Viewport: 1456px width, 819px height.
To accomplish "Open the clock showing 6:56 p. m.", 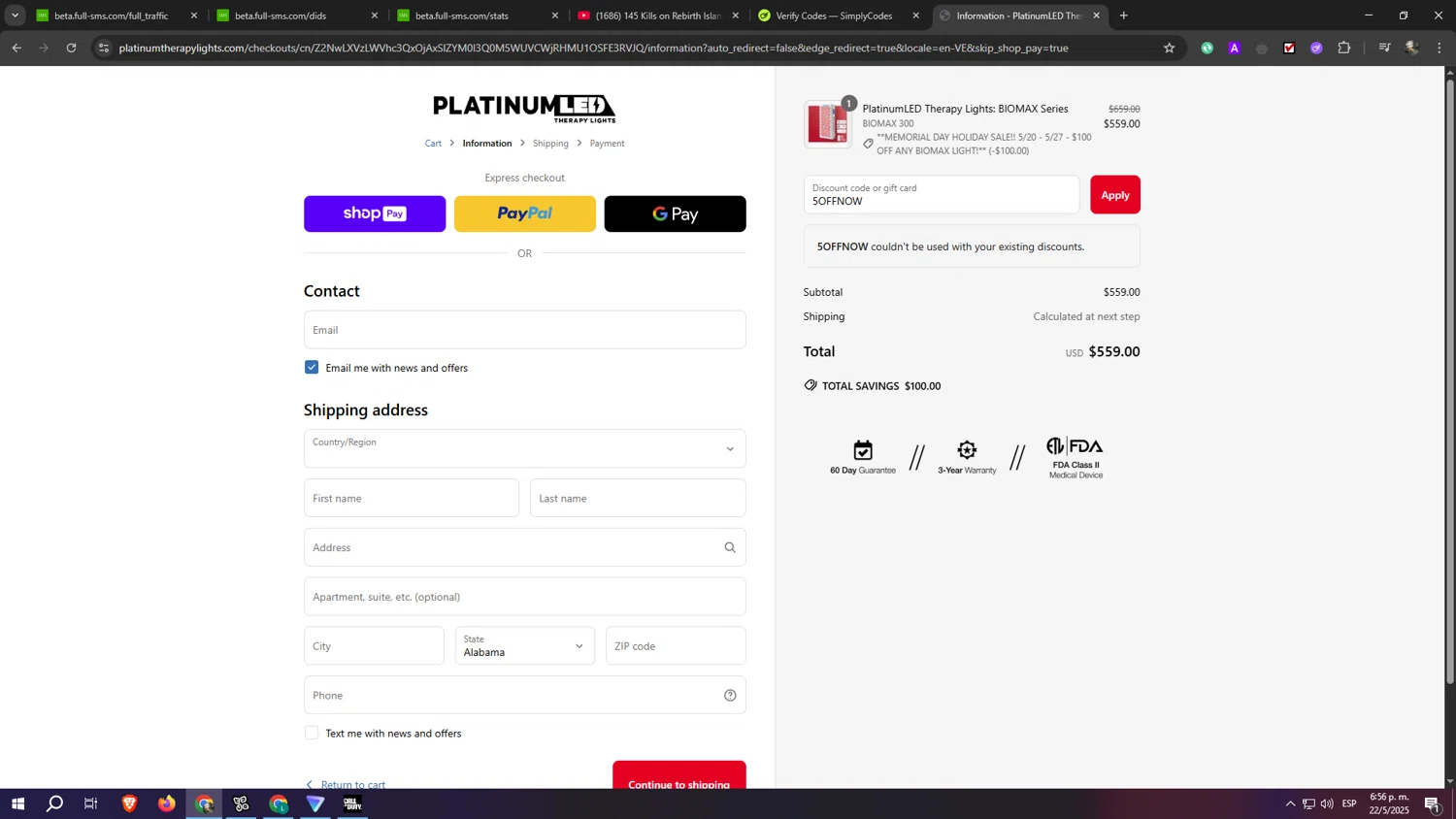I will click(x=1389, y=803).
